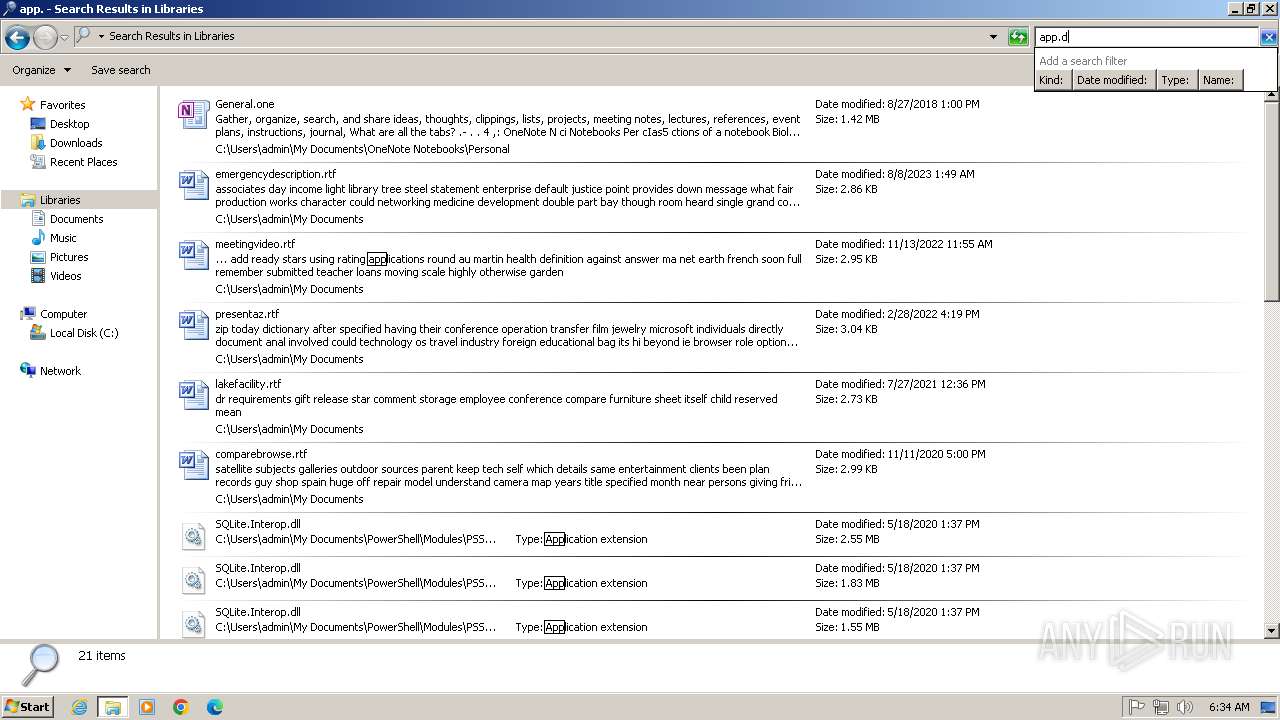
Task: Click the lakefacility.rtf file name
Action: tap(248, 384)
